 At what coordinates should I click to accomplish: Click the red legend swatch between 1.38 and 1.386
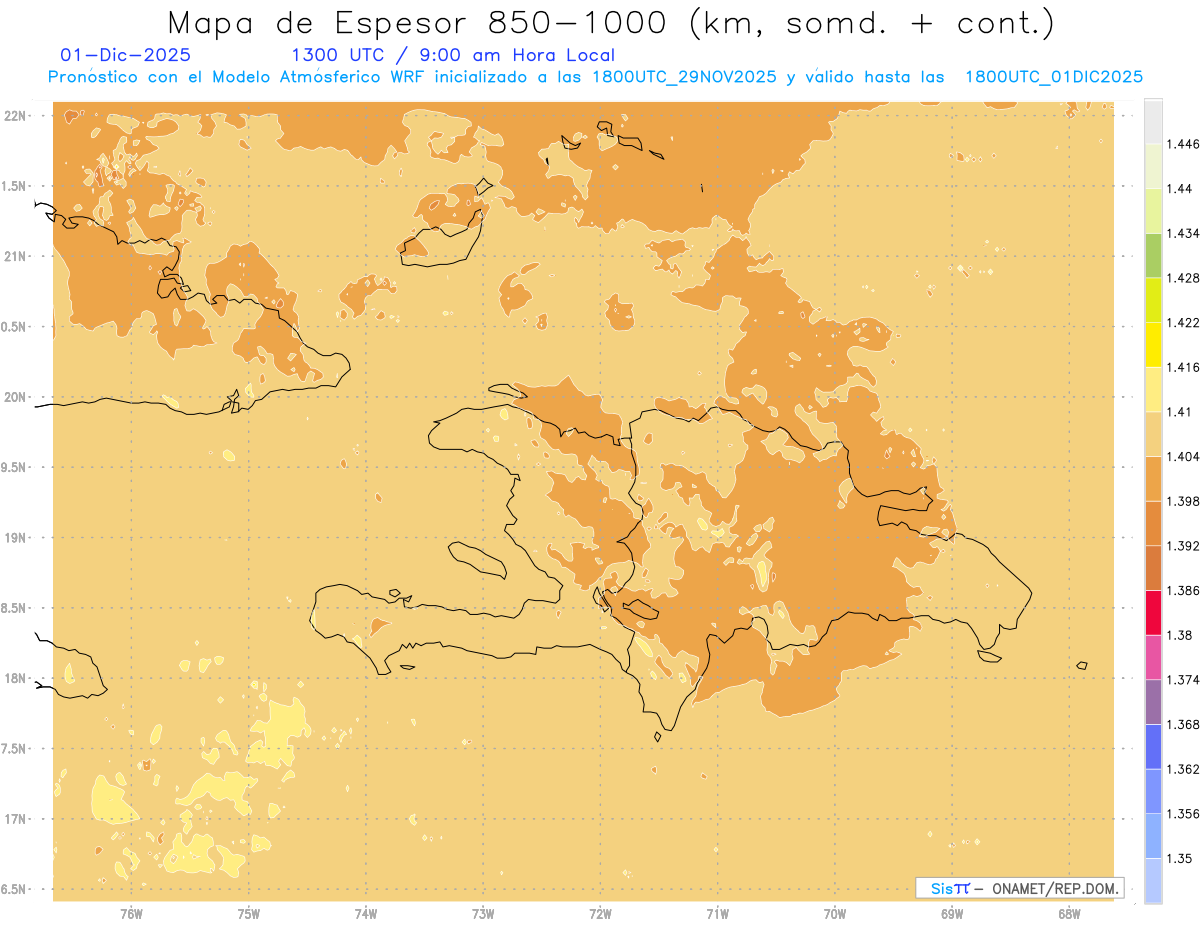1153,612
